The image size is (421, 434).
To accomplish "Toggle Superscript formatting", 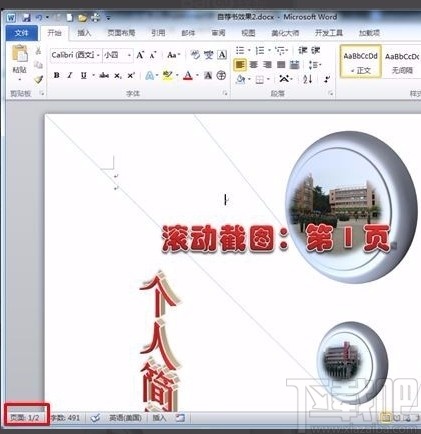I will coord(131,76).
